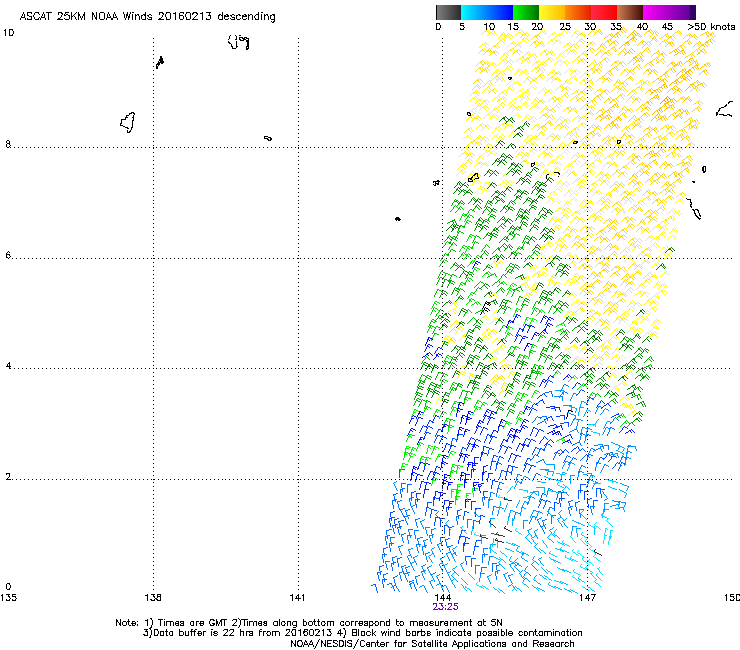
Task: Select the red 30-35 knots legend color
Action: click(x=604, y=12)
